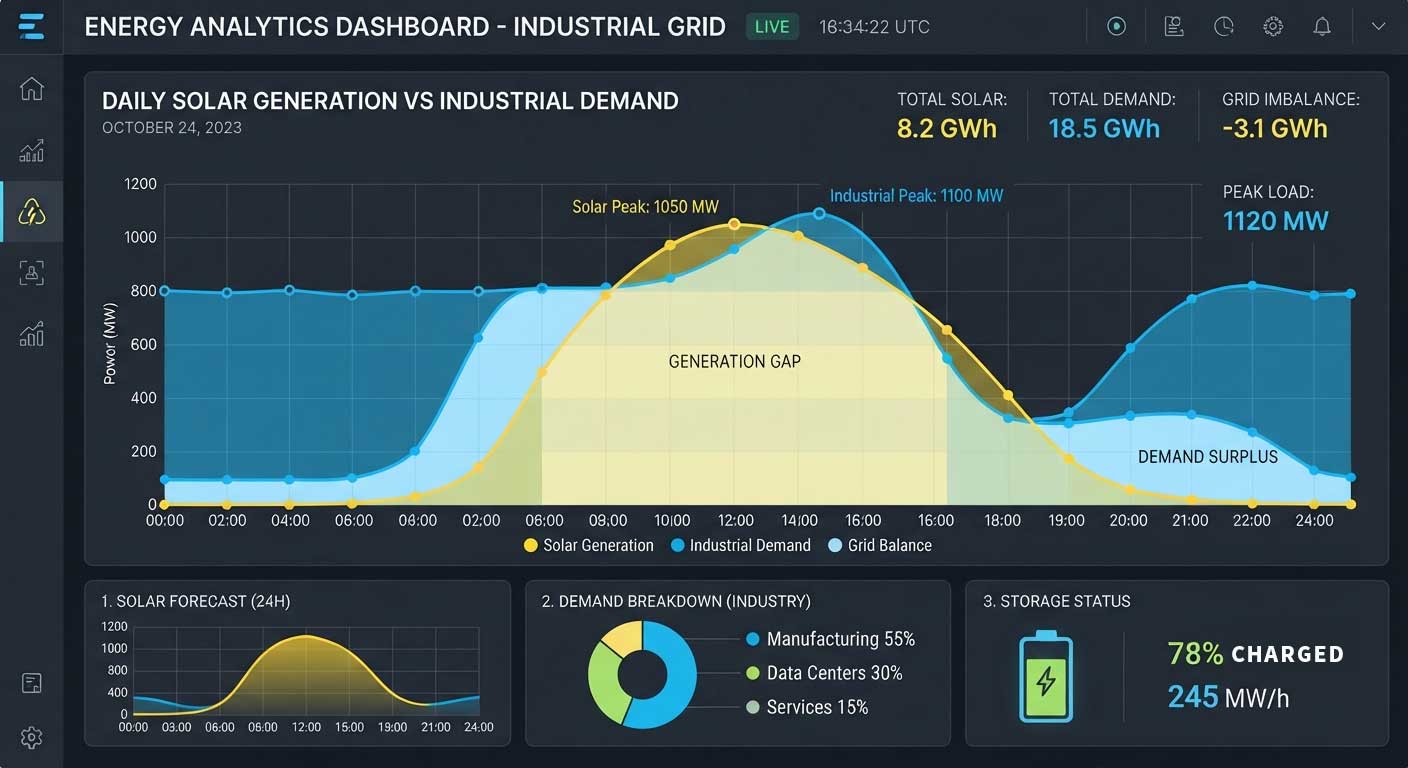Image resolution: width=1408 pixels, height=768 pixels.
Task: Toggle Solar Generation legend series
Action: 588,545
